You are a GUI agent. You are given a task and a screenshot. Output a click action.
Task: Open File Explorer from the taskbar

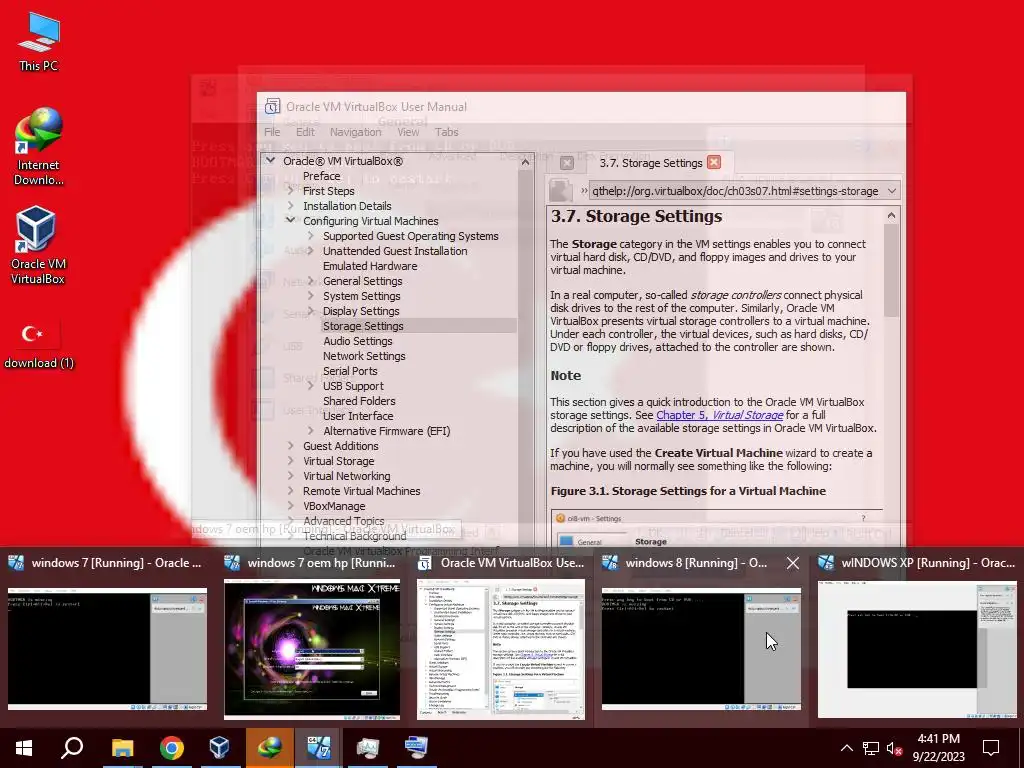[x=122, y=748]
